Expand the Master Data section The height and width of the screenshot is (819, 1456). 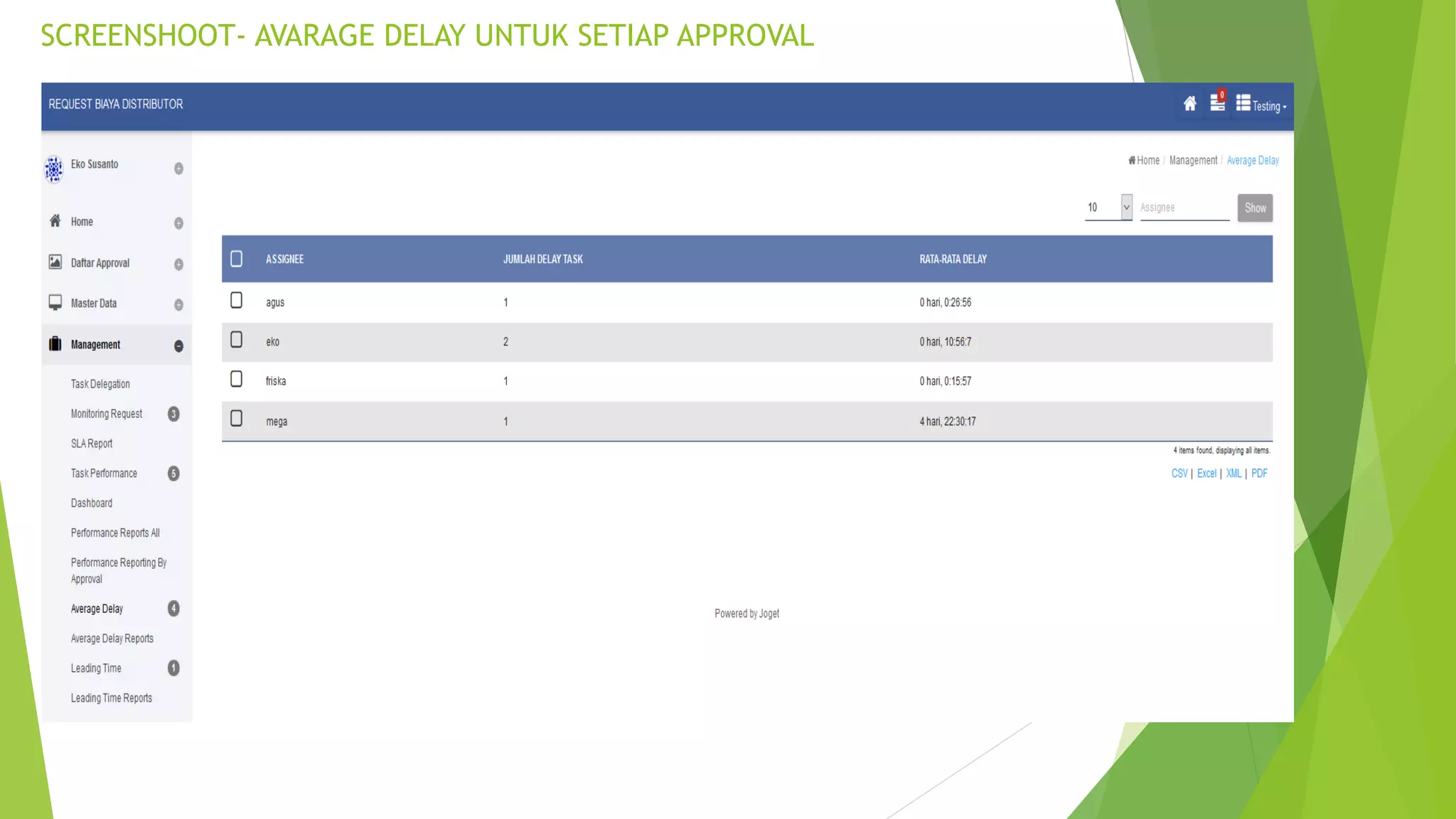[178, 305]
